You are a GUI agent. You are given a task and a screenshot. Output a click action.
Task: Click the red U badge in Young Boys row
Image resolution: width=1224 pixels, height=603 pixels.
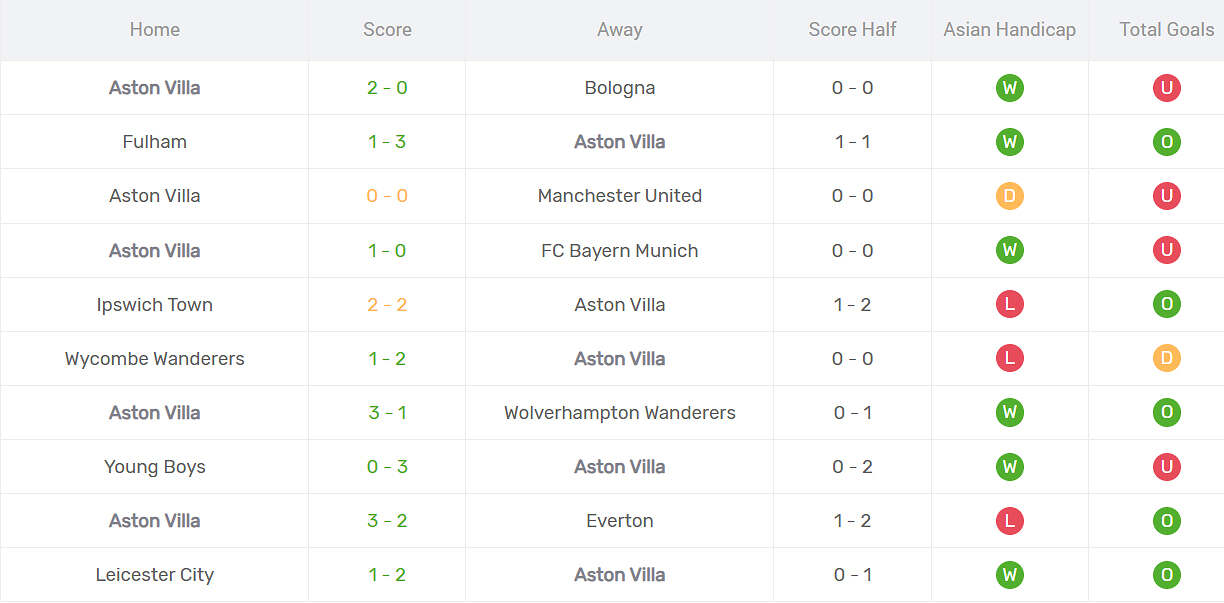[1166, 467]
